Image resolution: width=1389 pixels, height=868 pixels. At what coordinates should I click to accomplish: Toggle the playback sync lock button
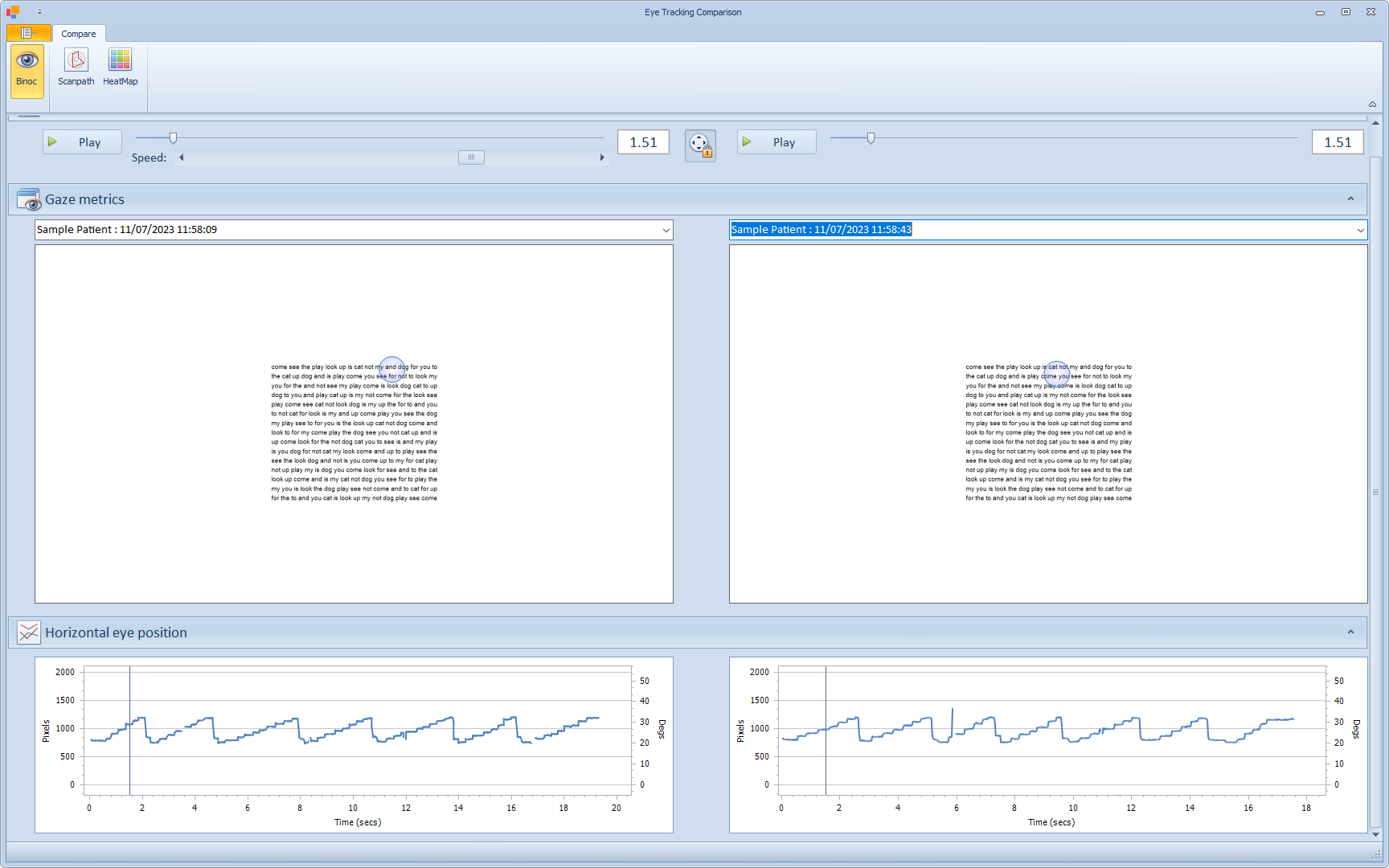pos(700,145)
